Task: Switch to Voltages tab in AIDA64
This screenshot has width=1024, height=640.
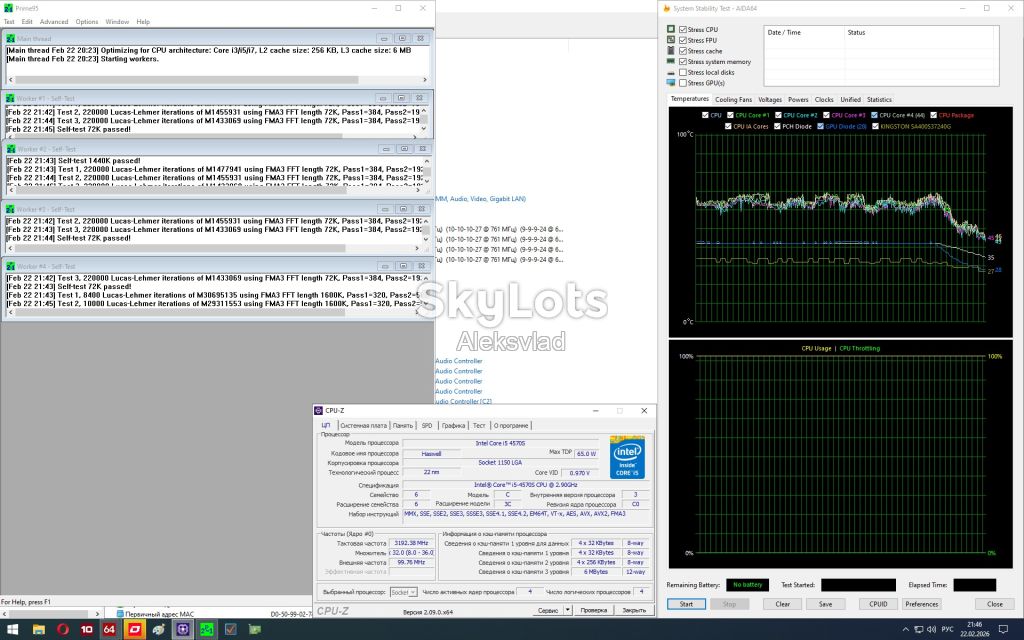Action: tap(770, 99)
